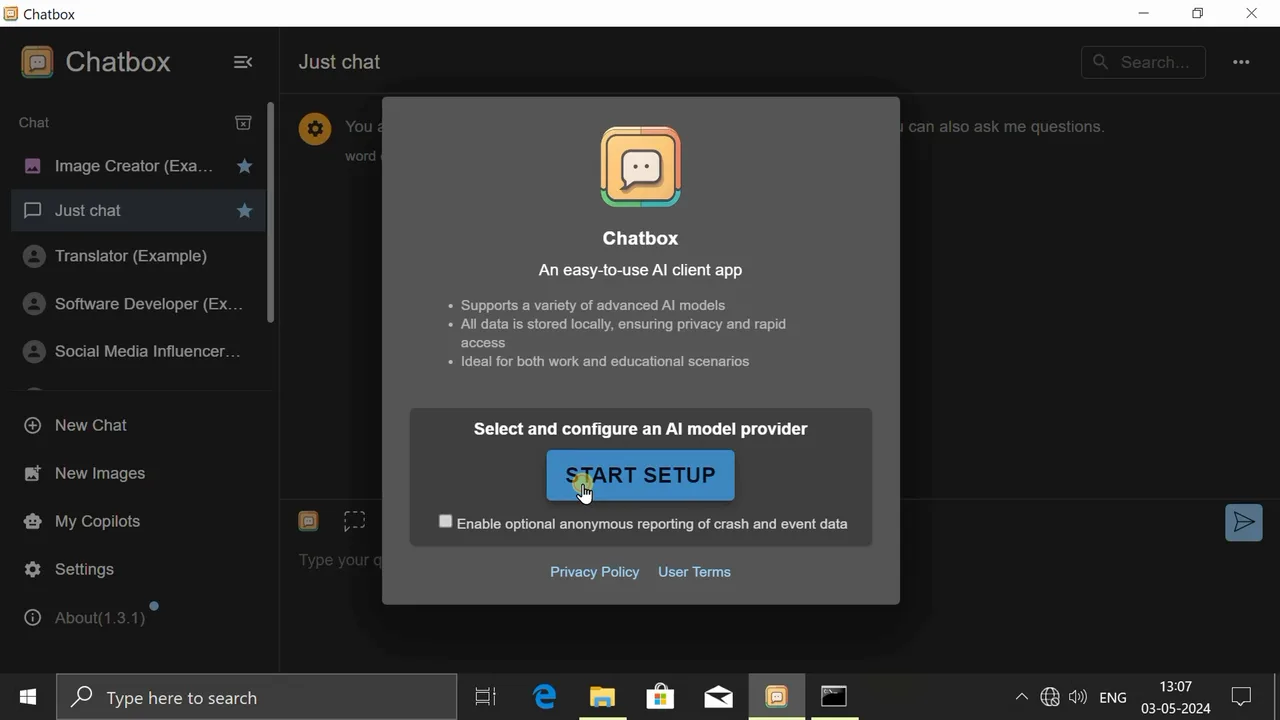Click the START SETUP button
1280x720 pixels.
click(x=640, y=475)
